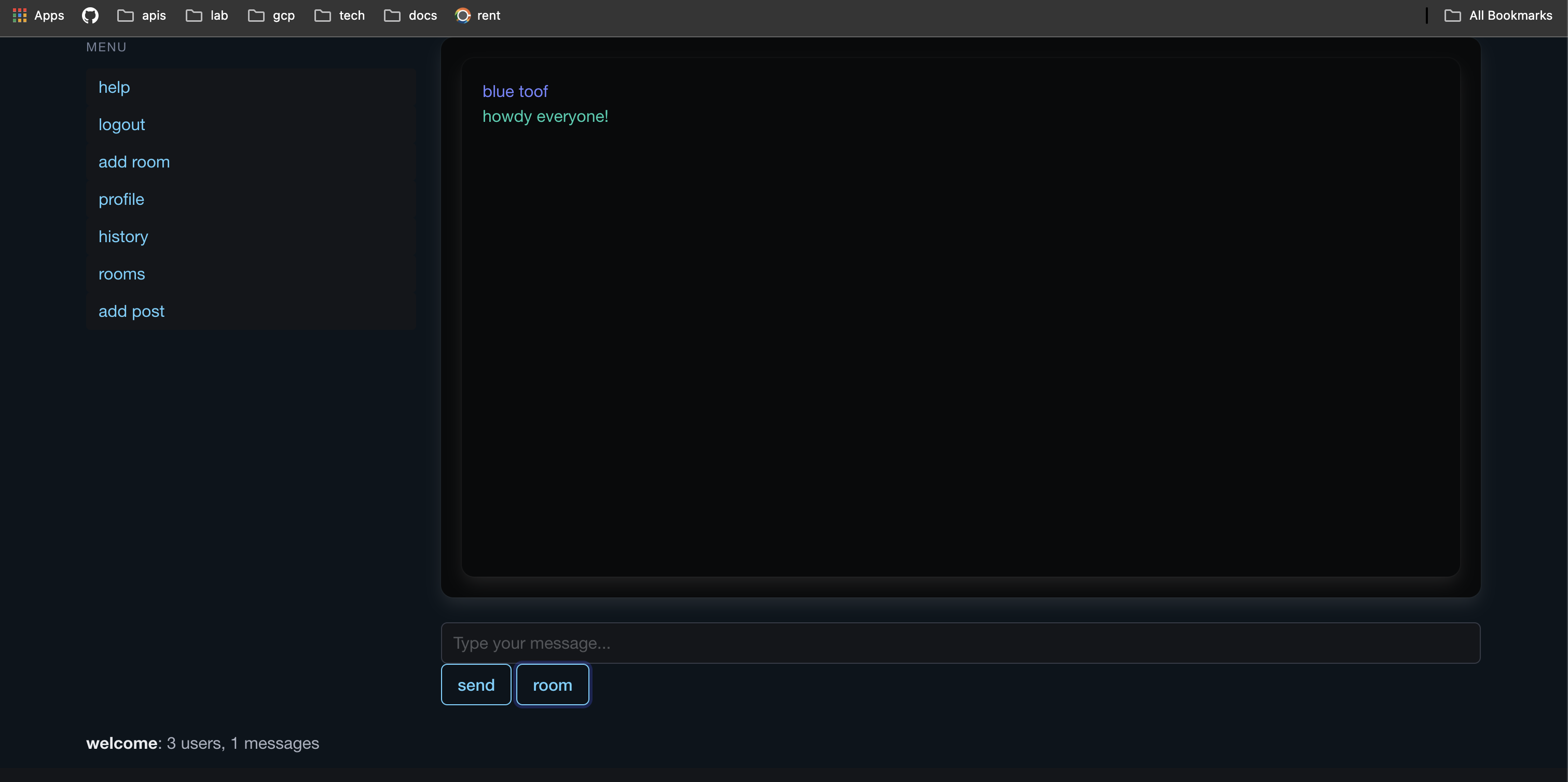
Task: Go to profile from the menu
Action: tap(251, 199)
